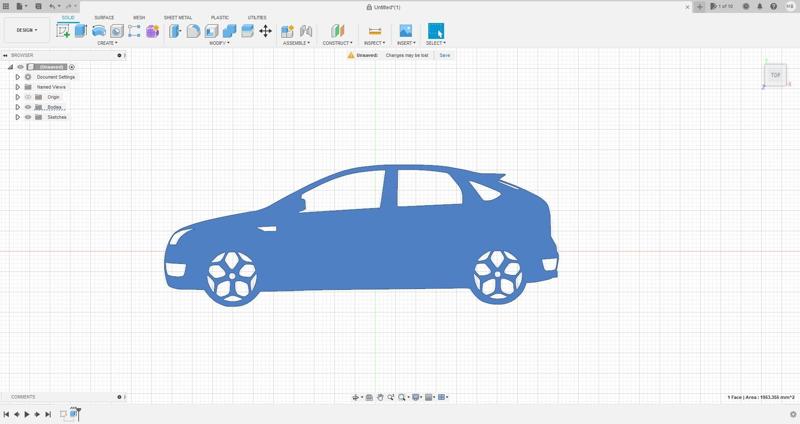
Task: Open the SELECT dropdown menu
Action: pyautogui.click(x=436, y=43)
